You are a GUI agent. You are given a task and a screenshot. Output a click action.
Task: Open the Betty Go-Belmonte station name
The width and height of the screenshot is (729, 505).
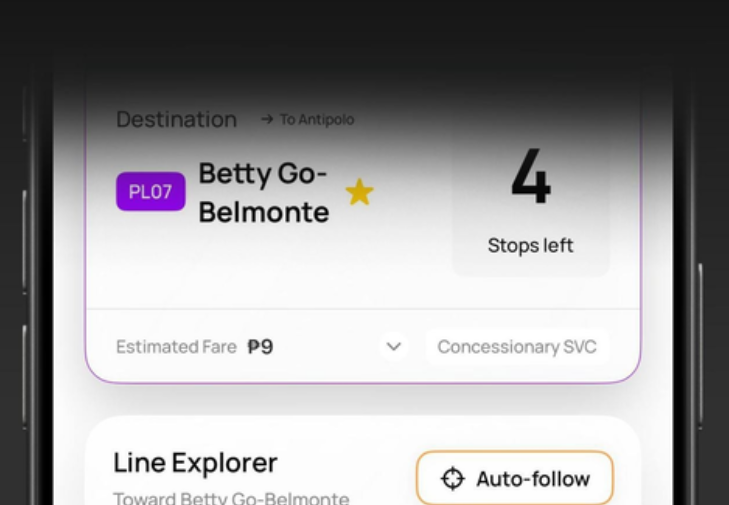(264, 192)
